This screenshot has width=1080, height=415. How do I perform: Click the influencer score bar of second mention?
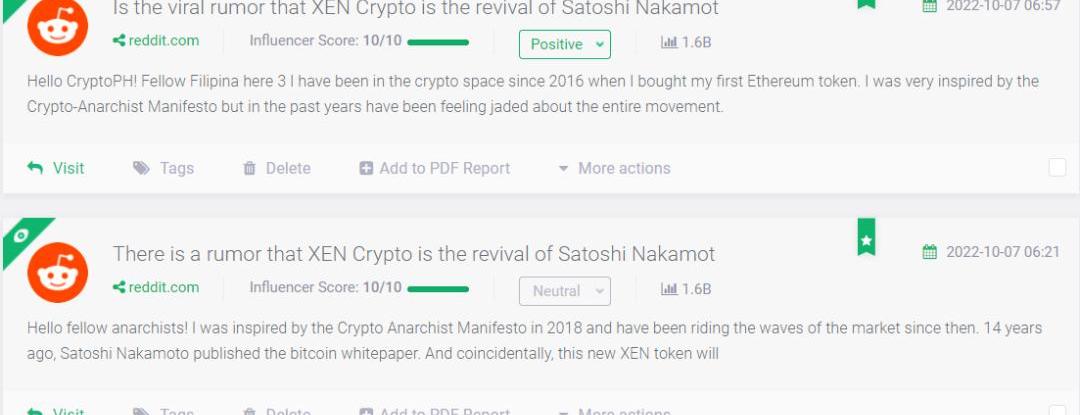pos(438,289)
